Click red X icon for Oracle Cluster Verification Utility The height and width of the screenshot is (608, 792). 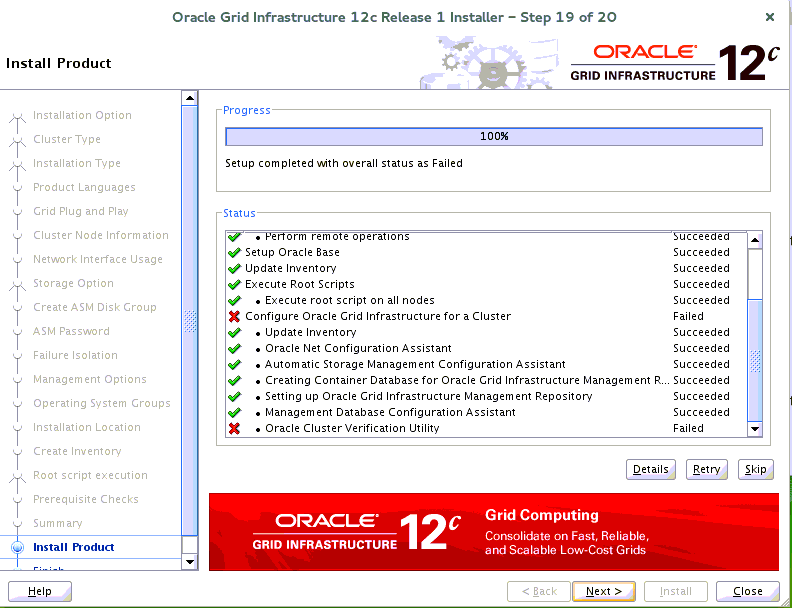[x=234, y=428]
